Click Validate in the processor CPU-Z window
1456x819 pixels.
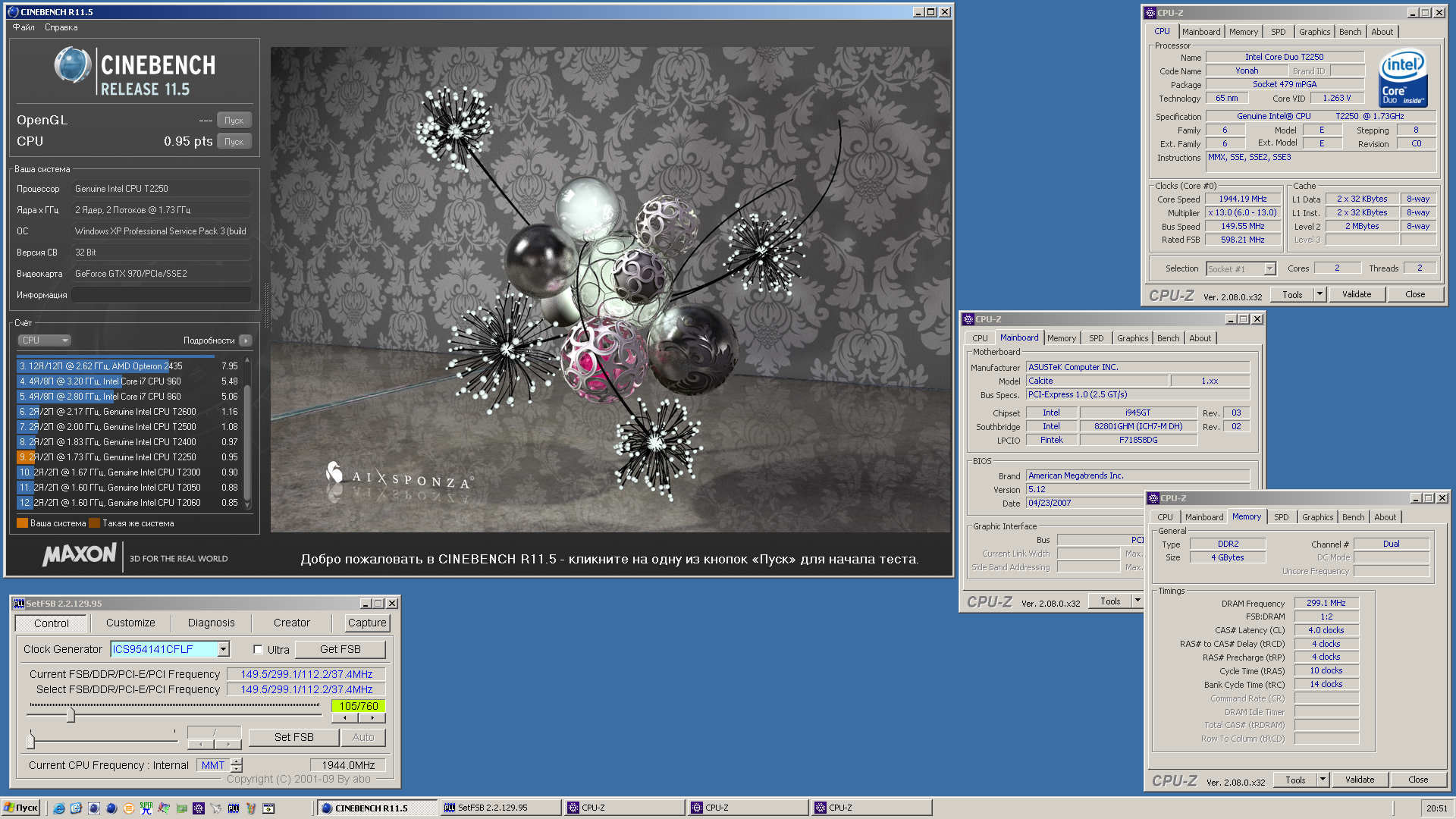1357,294
